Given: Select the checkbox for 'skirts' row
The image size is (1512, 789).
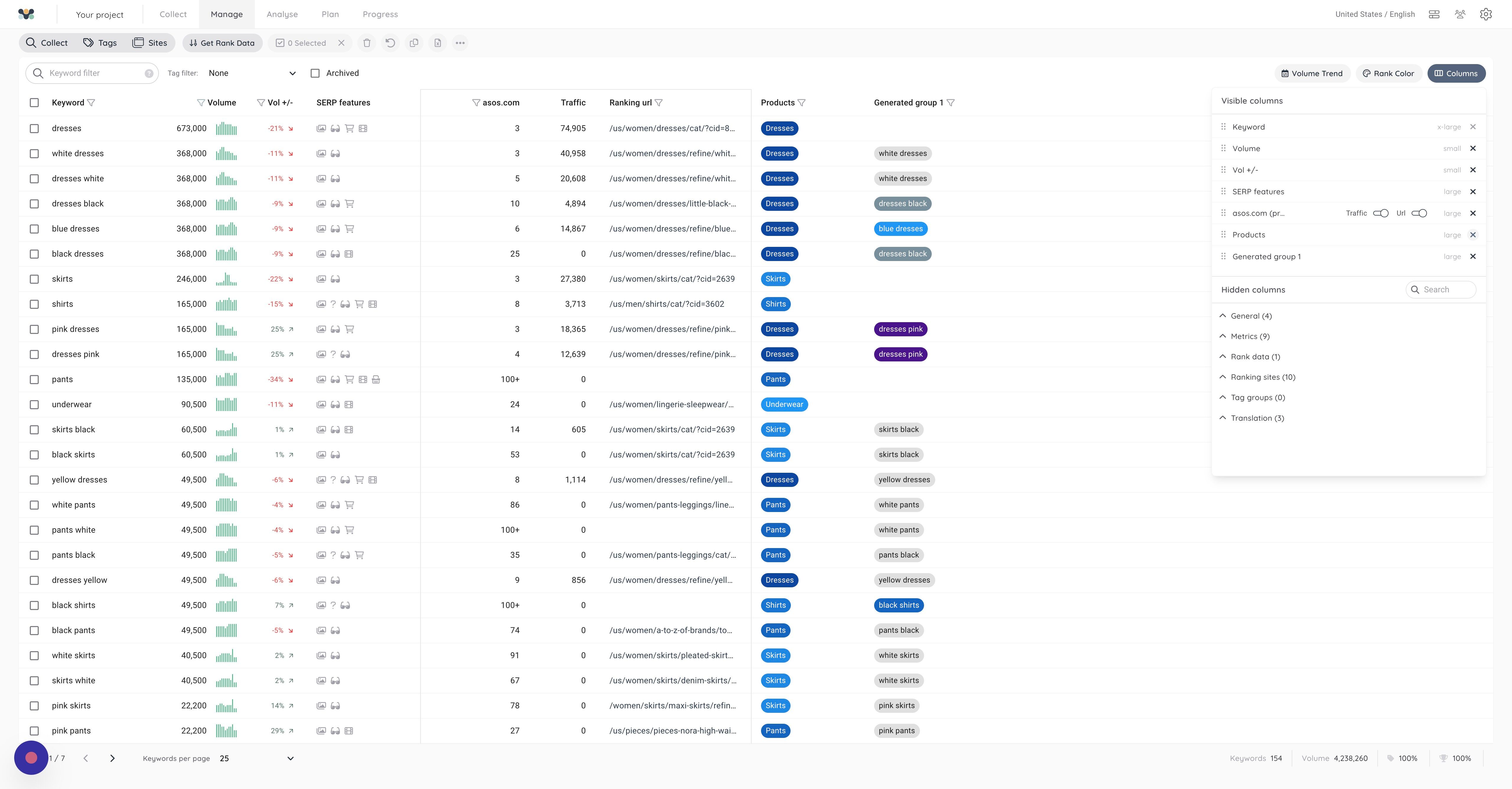Looking at the screenshot, I should tap(34, 279).
